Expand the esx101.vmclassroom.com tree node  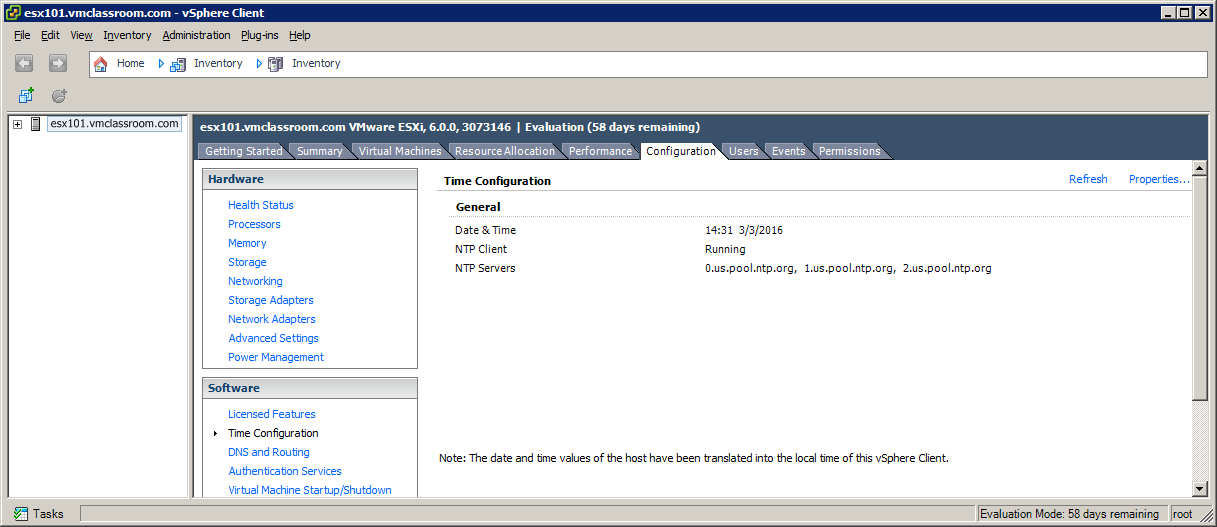coord(17,124)
